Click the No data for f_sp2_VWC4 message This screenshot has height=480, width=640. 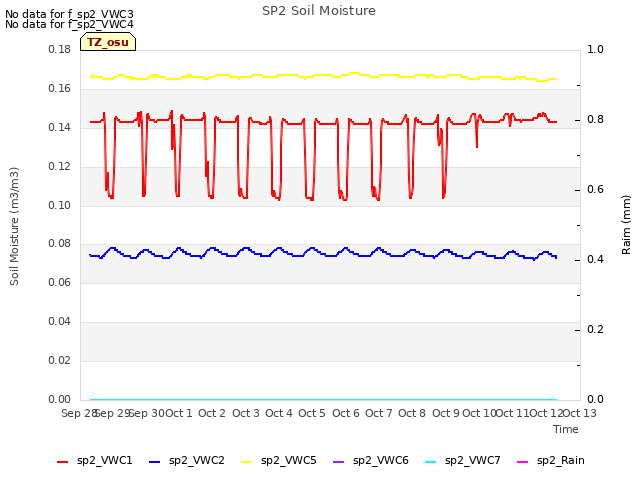click(69, 24)
